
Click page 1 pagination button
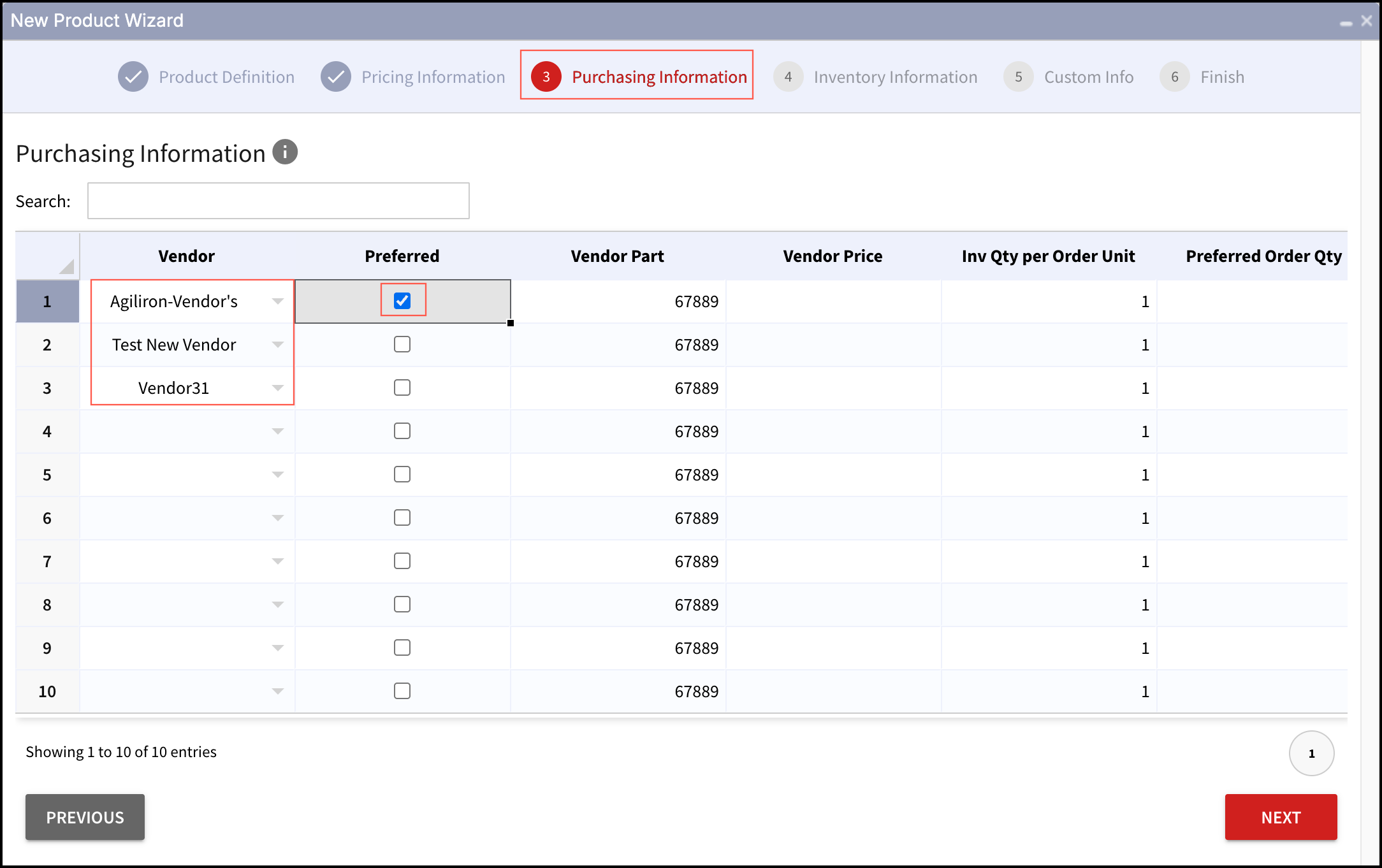pos(1311,753)
